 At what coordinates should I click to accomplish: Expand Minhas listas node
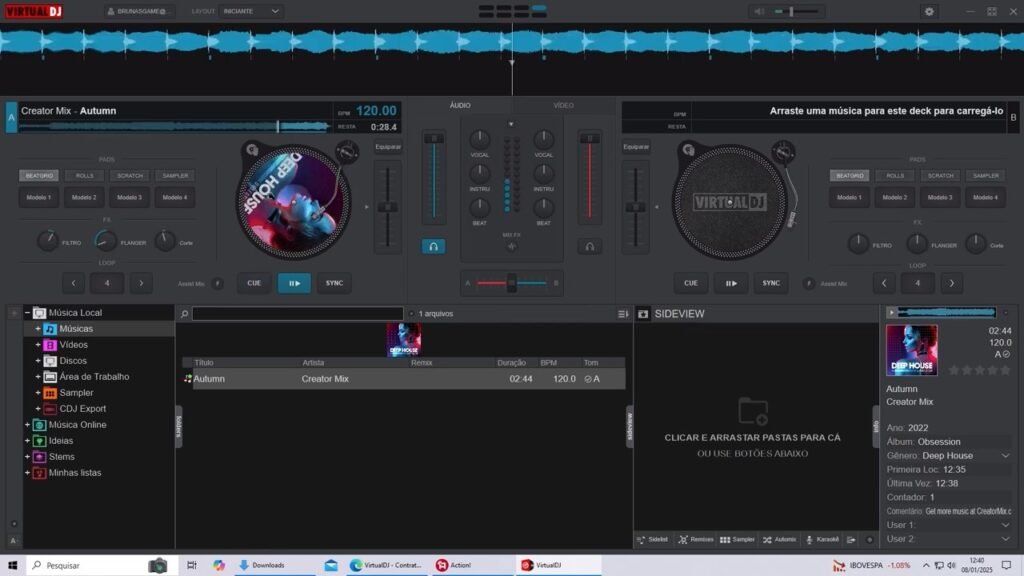tap(27, 473)
